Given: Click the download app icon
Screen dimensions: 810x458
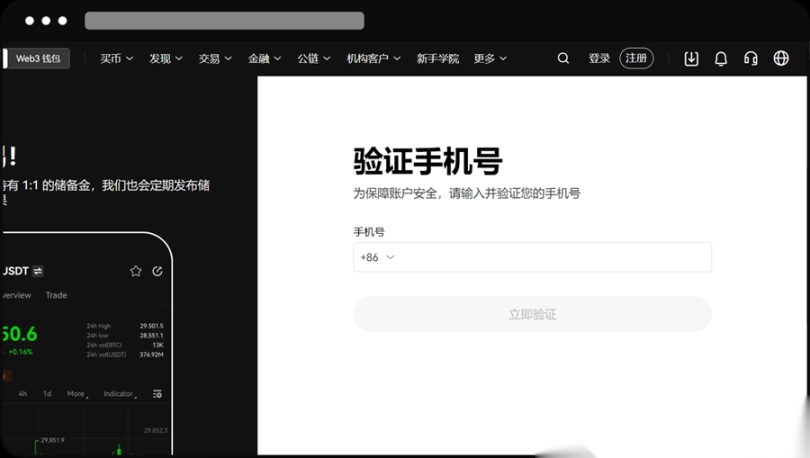Looking at the screenshot, I should [691, 59].
